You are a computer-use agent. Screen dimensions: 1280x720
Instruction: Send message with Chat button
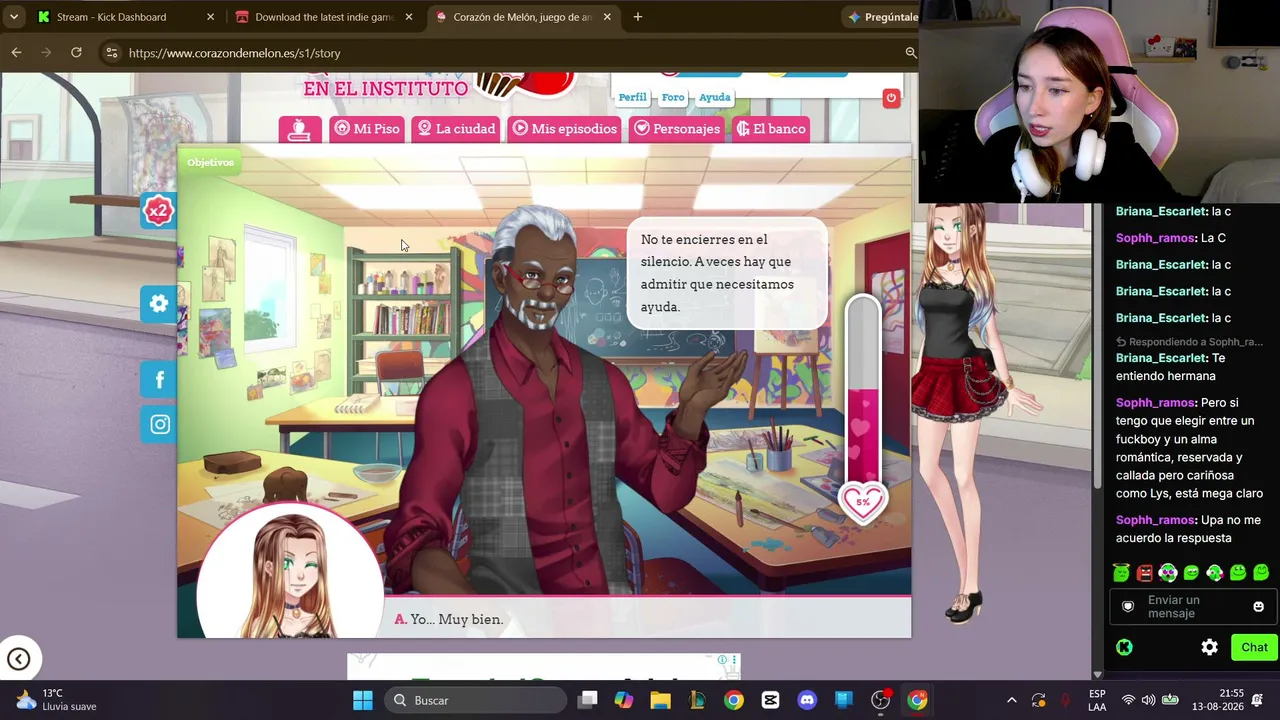pos(1254,647)
